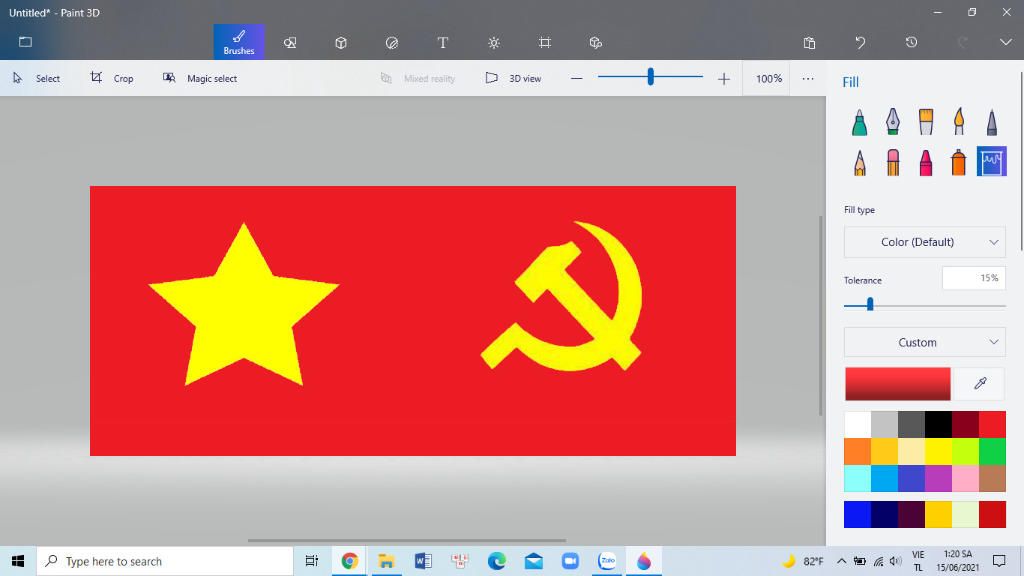Viewport: 1024px width, 576px height.
Task: Select the Calligraphy pen brush
Action: tap(893, 122)
